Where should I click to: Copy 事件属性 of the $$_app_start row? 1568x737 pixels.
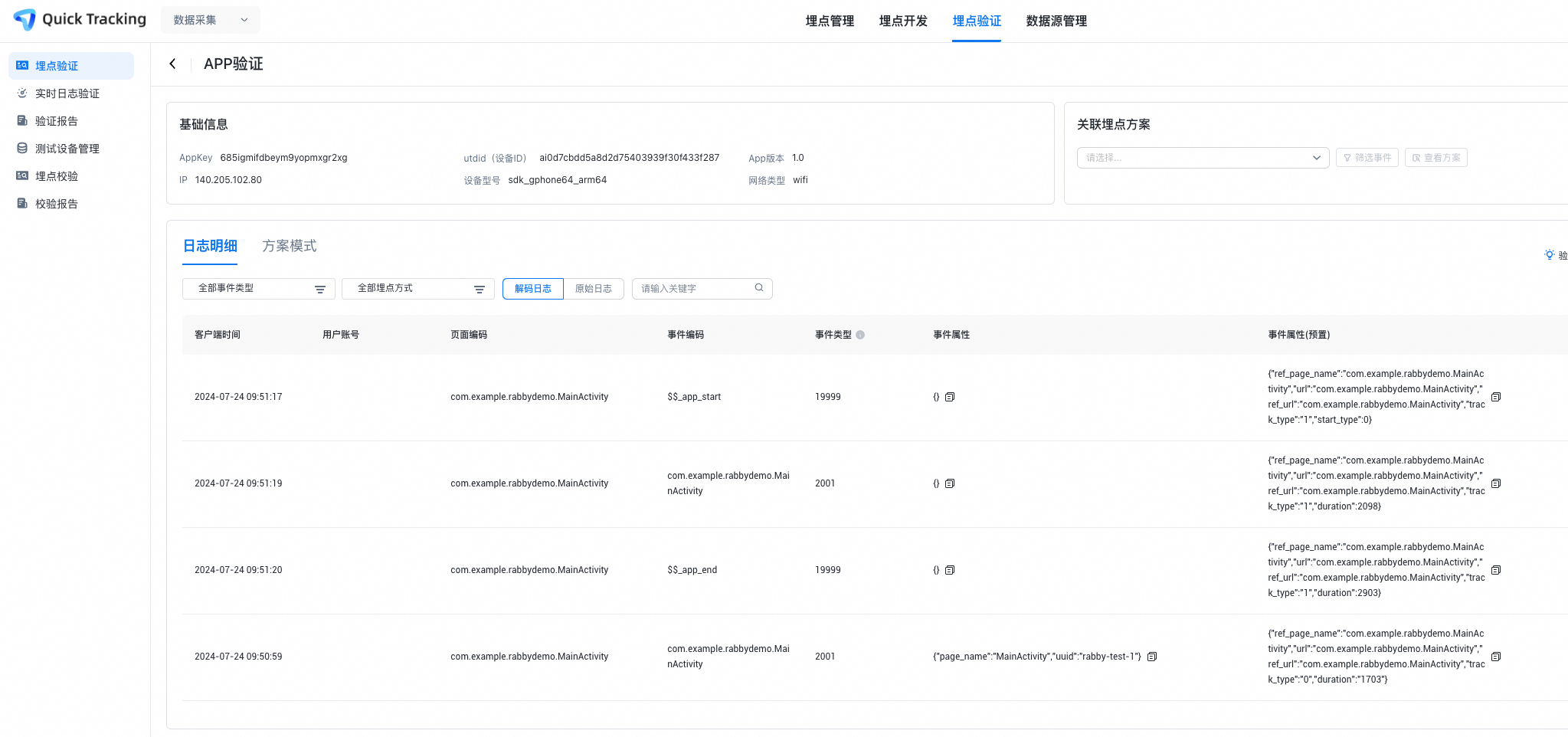[x=950, y=397]
